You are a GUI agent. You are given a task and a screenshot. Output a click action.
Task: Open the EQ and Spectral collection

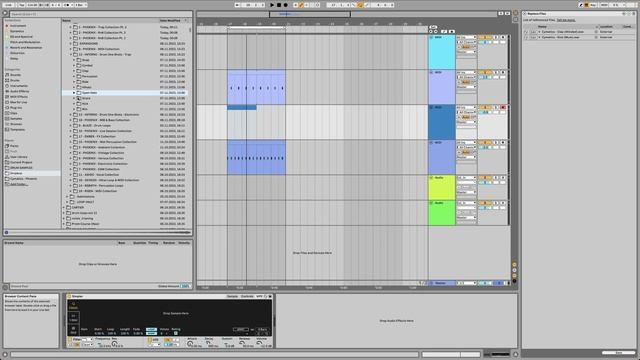point(21,37)
